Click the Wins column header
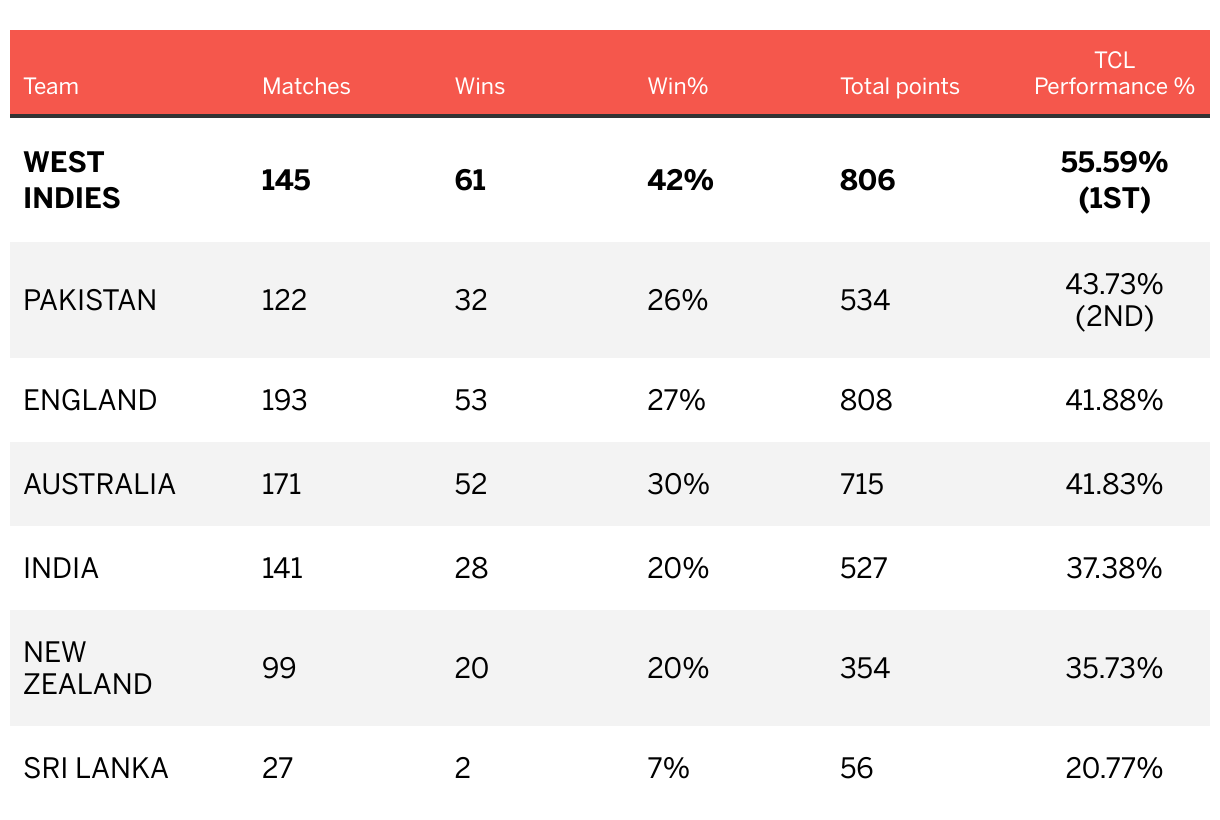Image resolution: width=1220 pixels, height=820 pixels. point(479,86)
